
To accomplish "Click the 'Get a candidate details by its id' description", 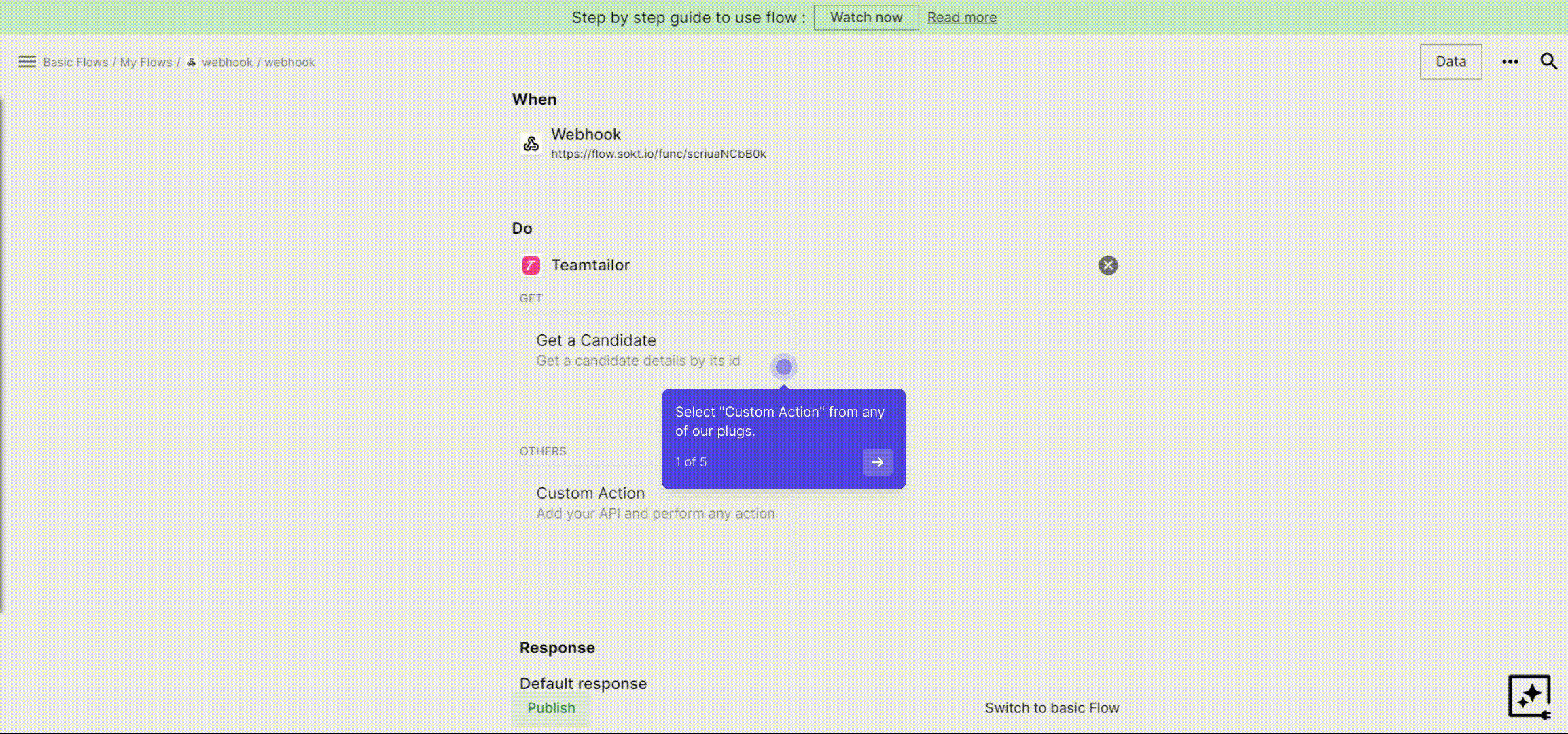I will [x=638, y=361].
